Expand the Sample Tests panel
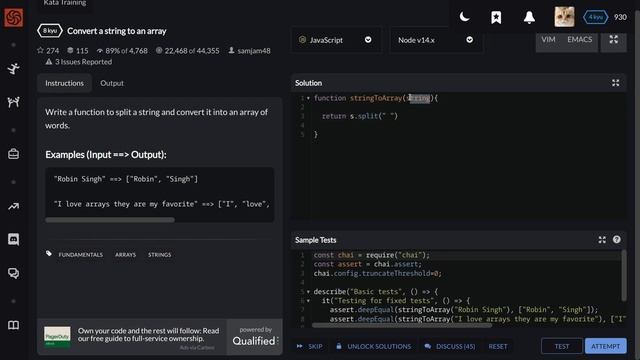 pos(602,240)
